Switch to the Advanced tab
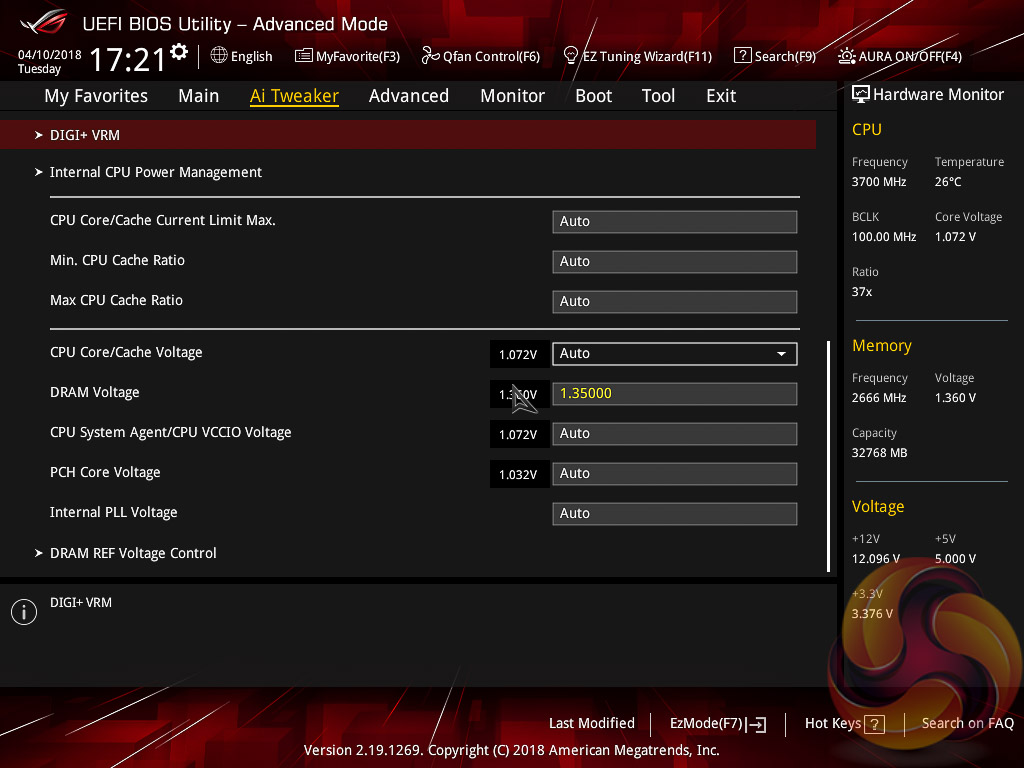 tap(408, 96)
